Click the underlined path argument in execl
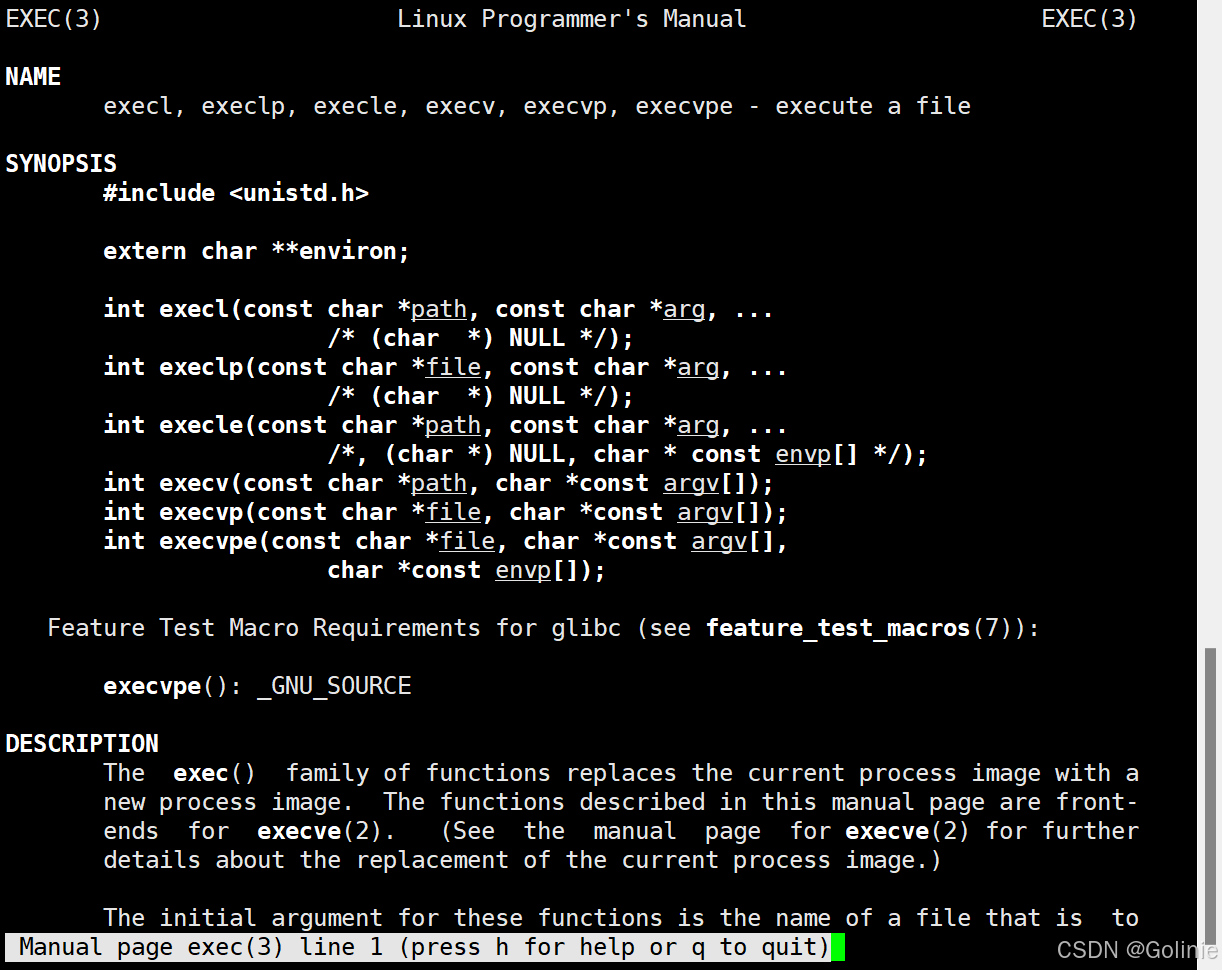1222x970 pixels. tap(439, 310)
